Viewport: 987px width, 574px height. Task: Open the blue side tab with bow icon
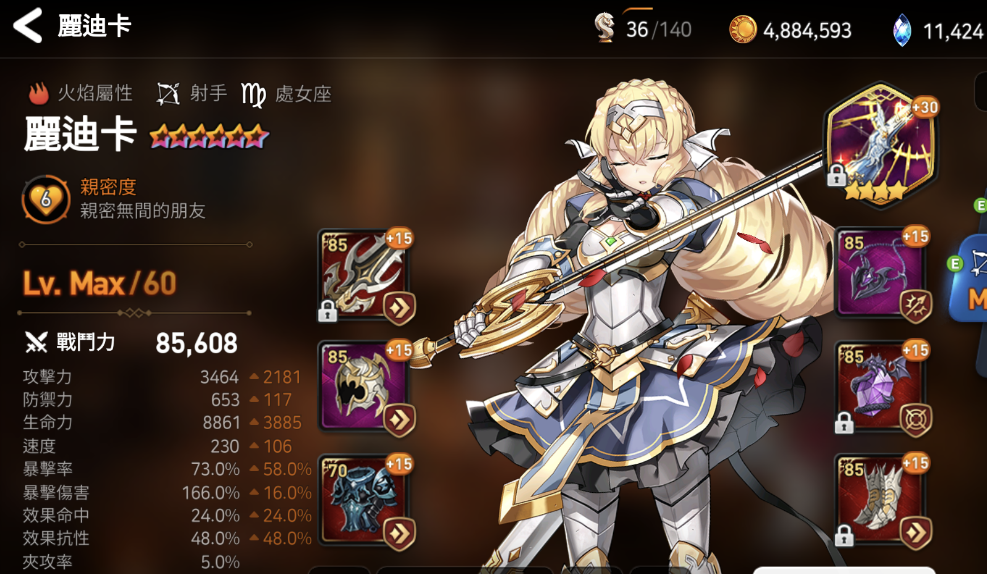[x=969, y=279]
